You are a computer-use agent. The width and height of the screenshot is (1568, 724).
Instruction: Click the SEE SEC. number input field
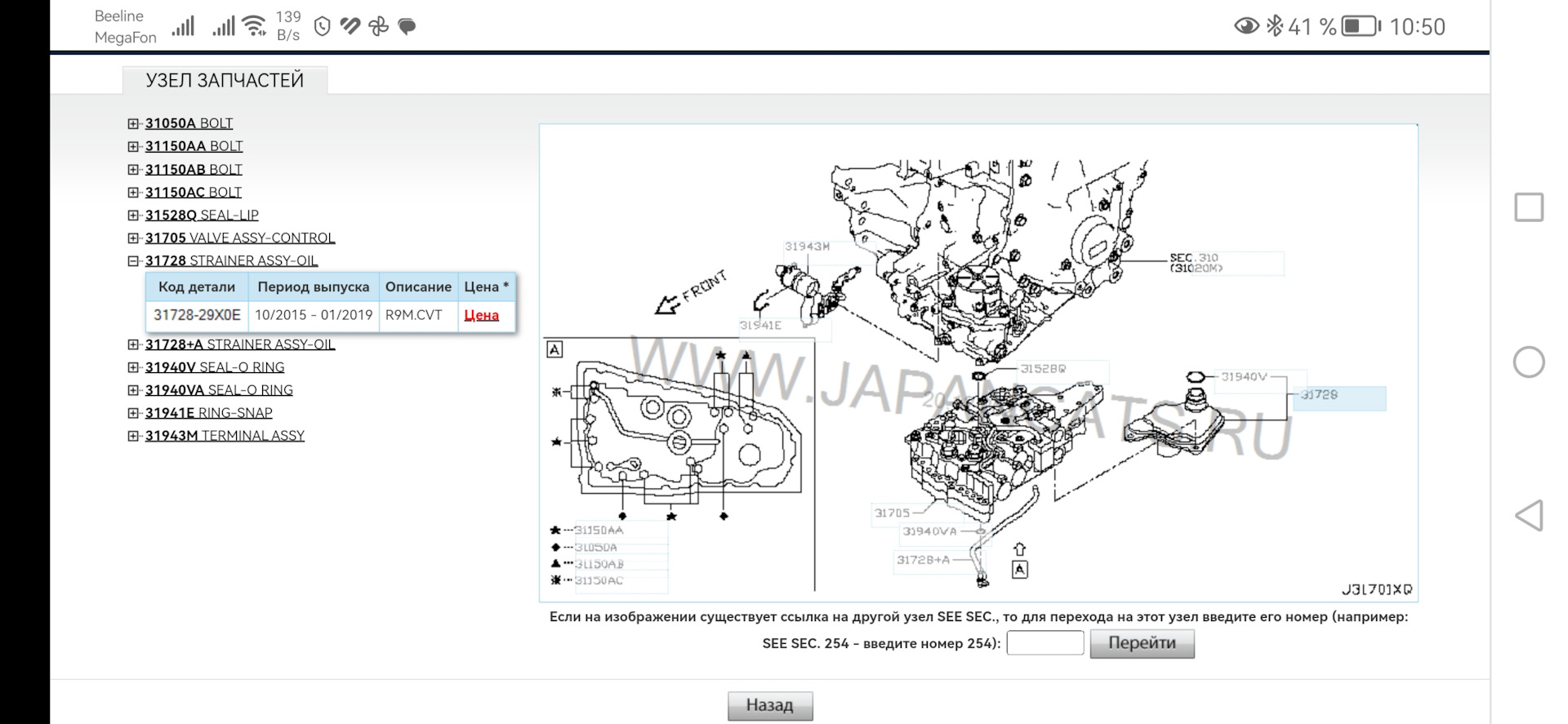1045,643
